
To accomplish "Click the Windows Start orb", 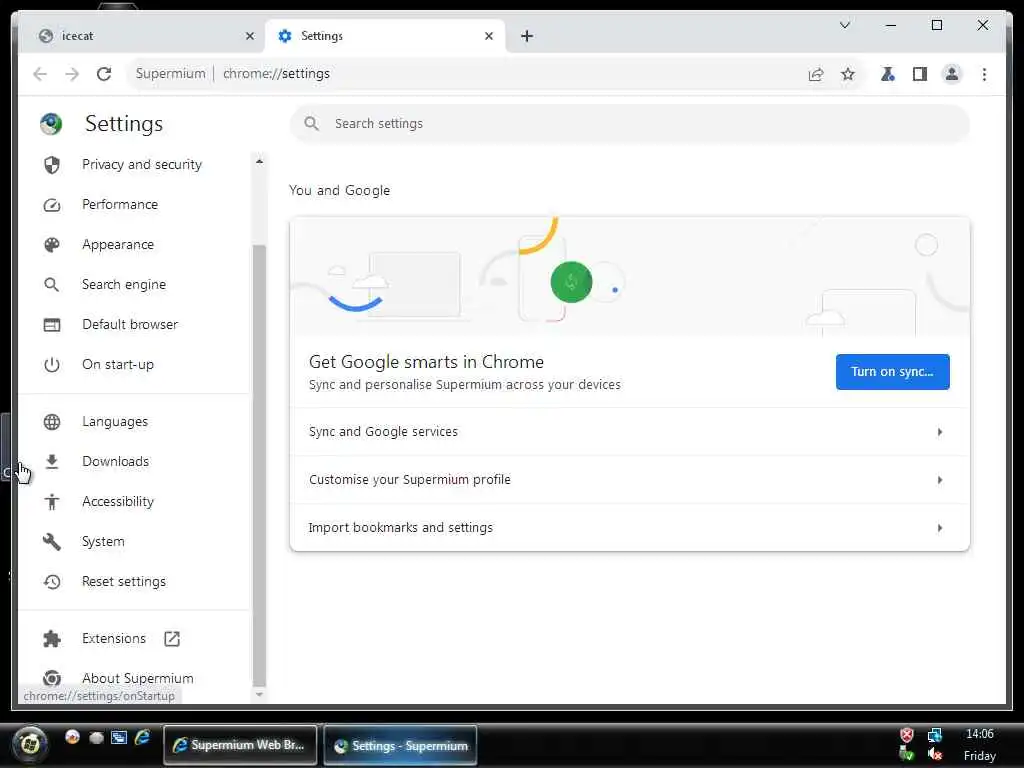I will pyautogui.click(x=30, y=744).
